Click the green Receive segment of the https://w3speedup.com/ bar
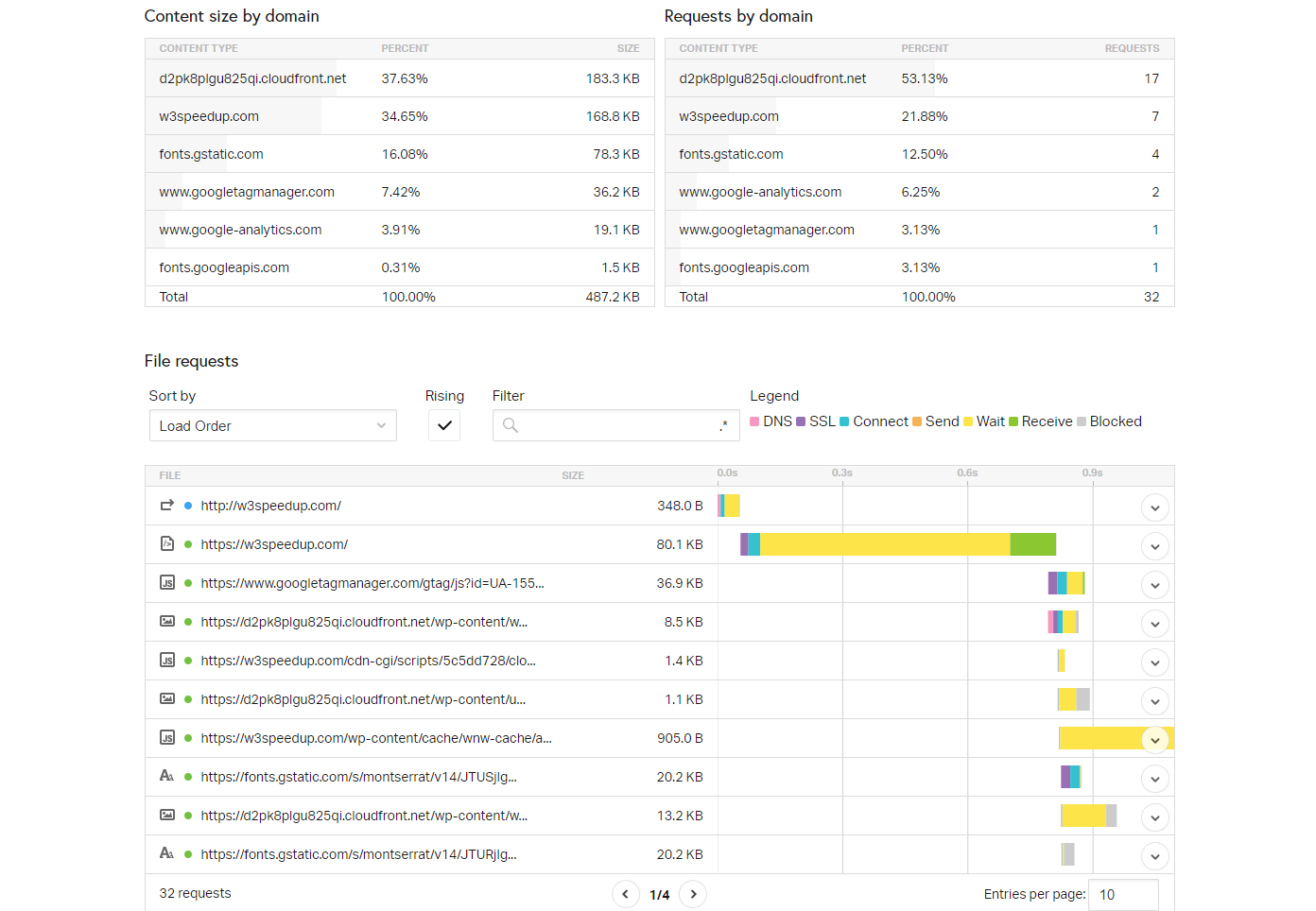The height and width of the screenshot is (911, 1316). [x=1032, y=544]
